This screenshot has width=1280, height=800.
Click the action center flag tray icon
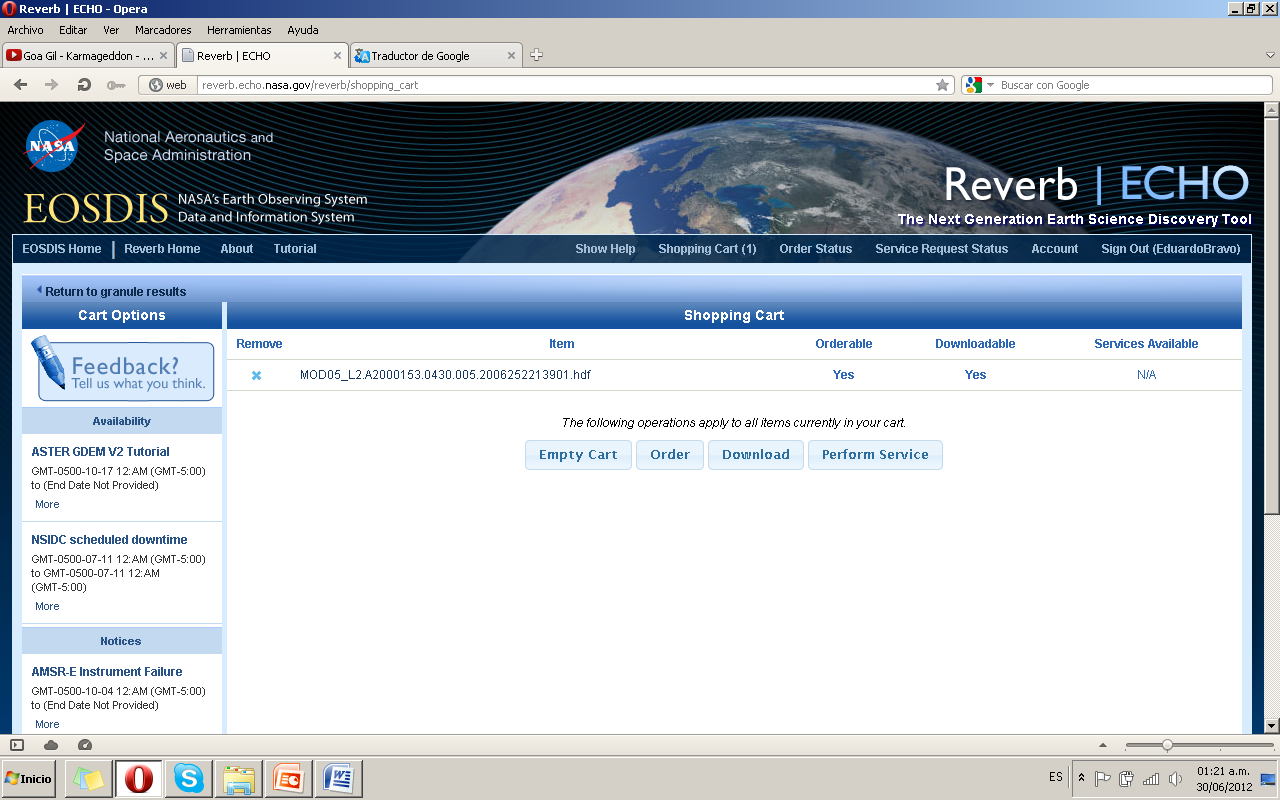(1103, 778)
